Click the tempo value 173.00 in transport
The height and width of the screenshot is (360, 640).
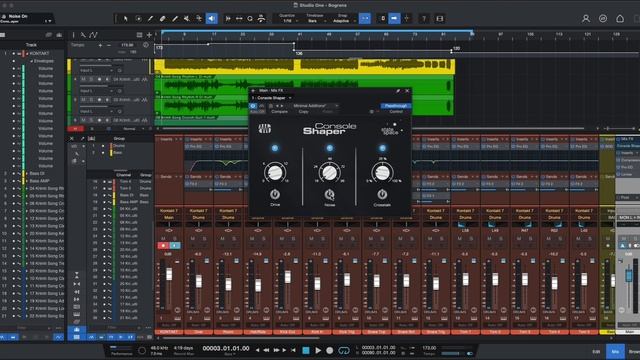(429, 348)
